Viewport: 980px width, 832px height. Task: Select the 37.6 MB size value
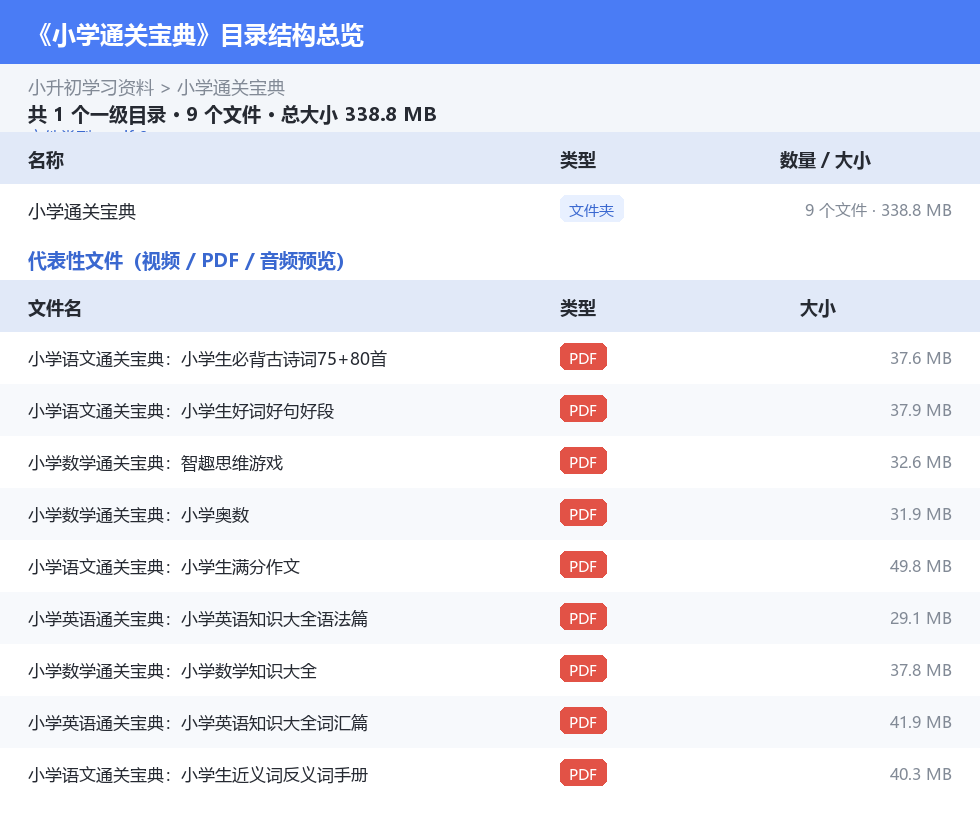(x=921, y=358)
